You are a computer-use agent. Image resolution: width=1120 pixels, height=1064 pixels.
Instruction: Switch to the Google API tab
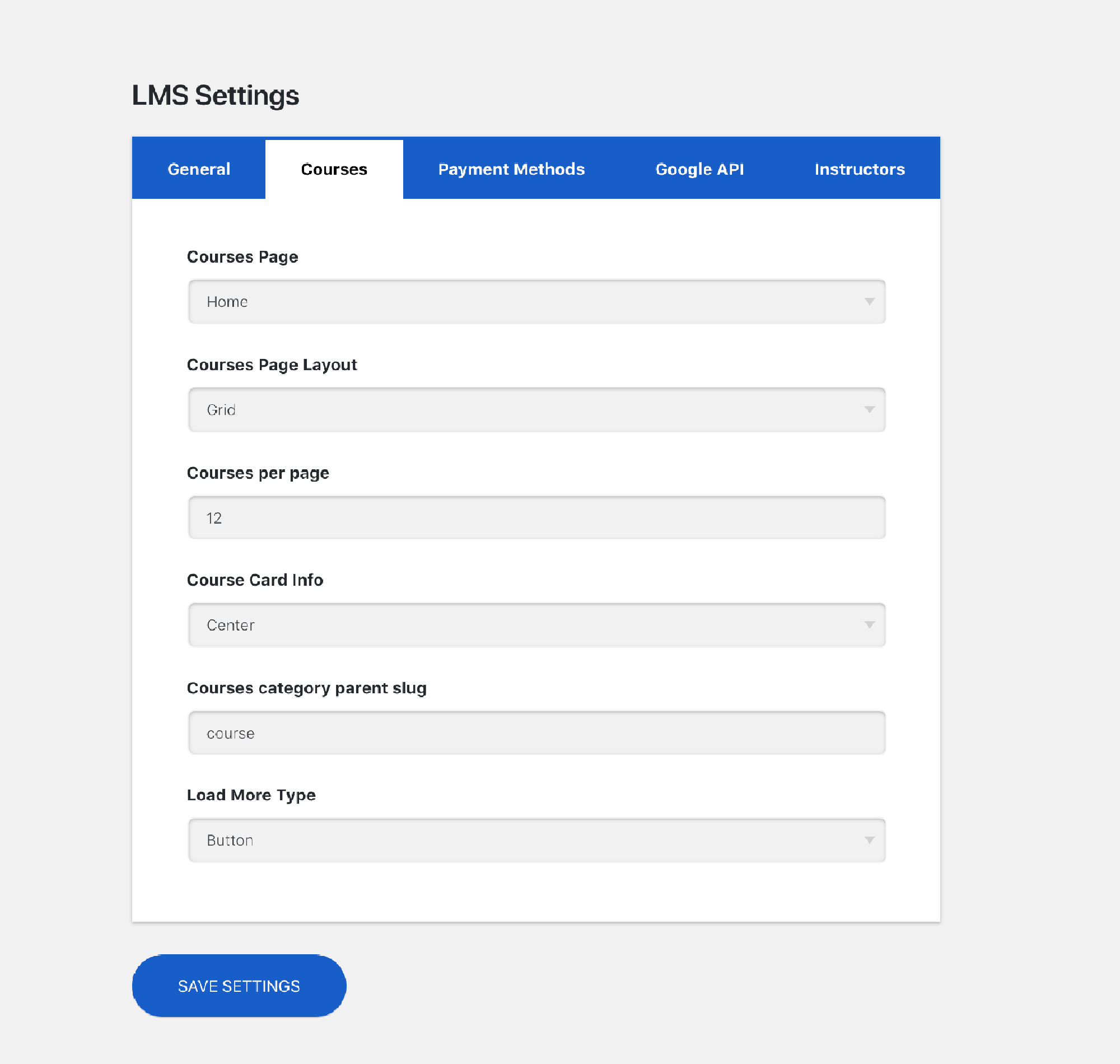pos(701,169)
